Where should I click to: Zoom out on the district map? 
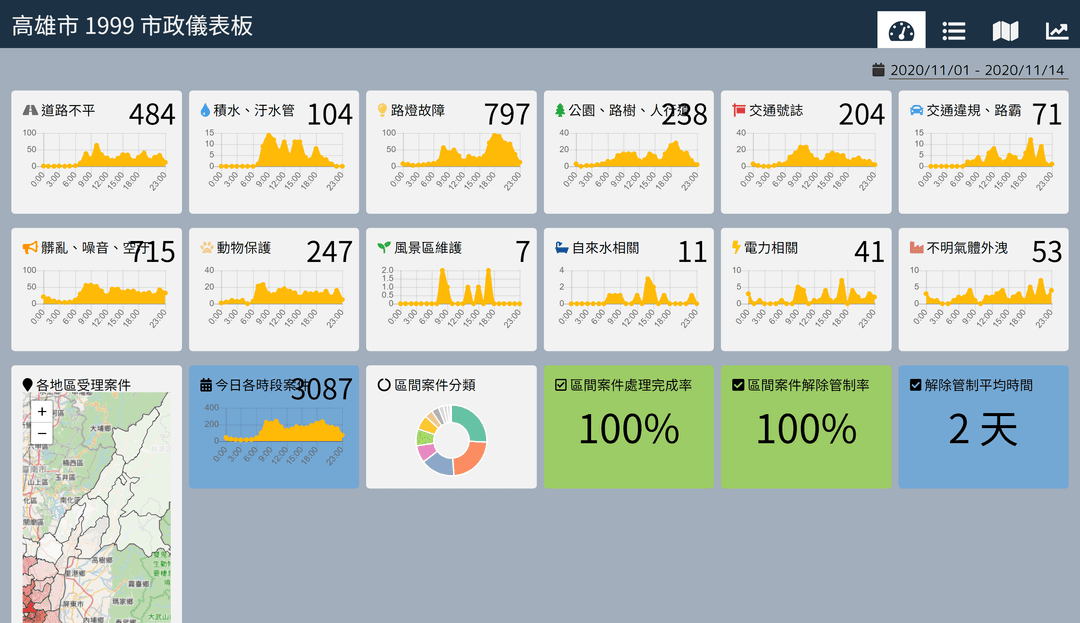(41, 433)
